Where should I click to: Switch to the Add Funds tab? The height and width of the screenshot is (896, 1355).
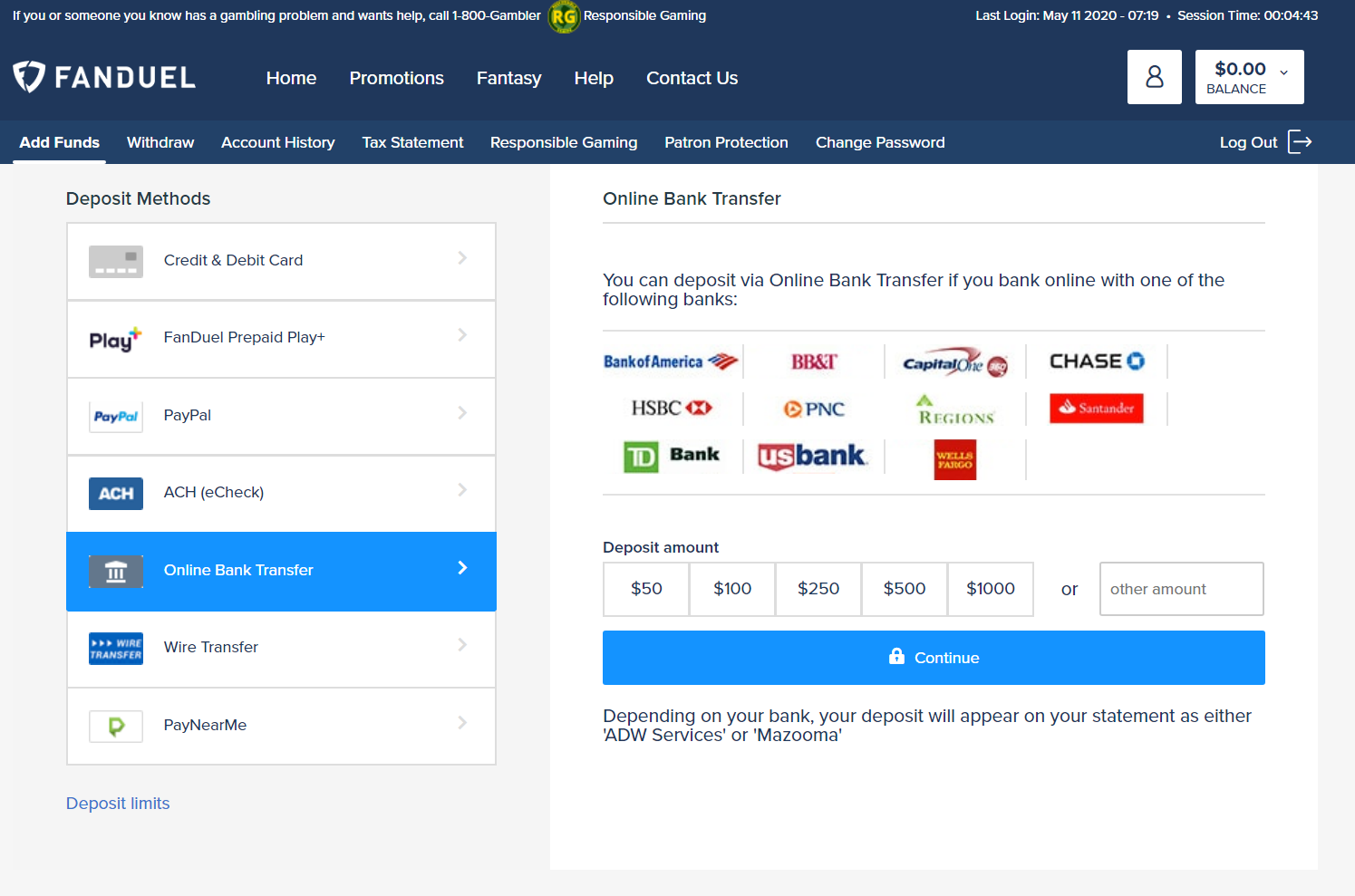point(59,142)
